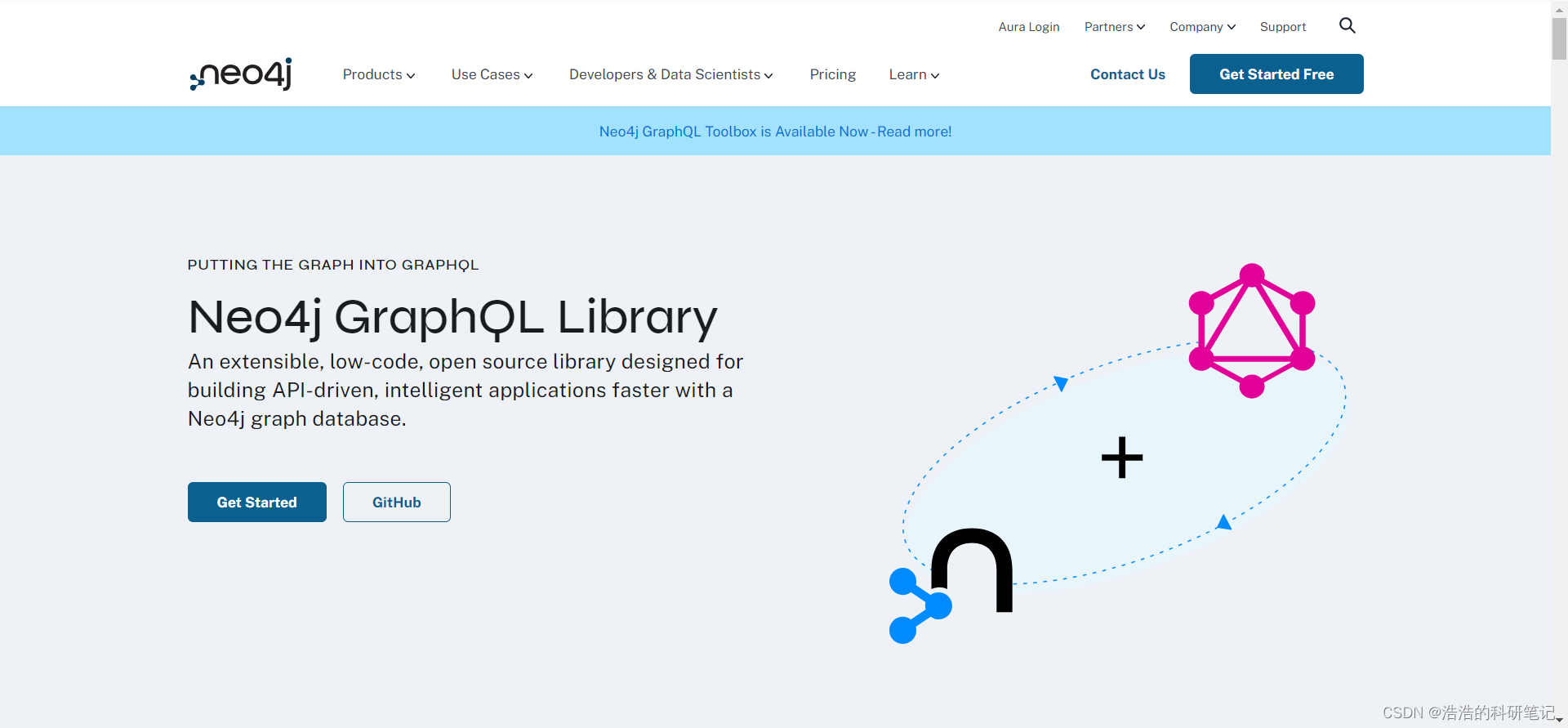Go to the neo4j logo homepage
1568x728 pixels.
coord(241,74)
